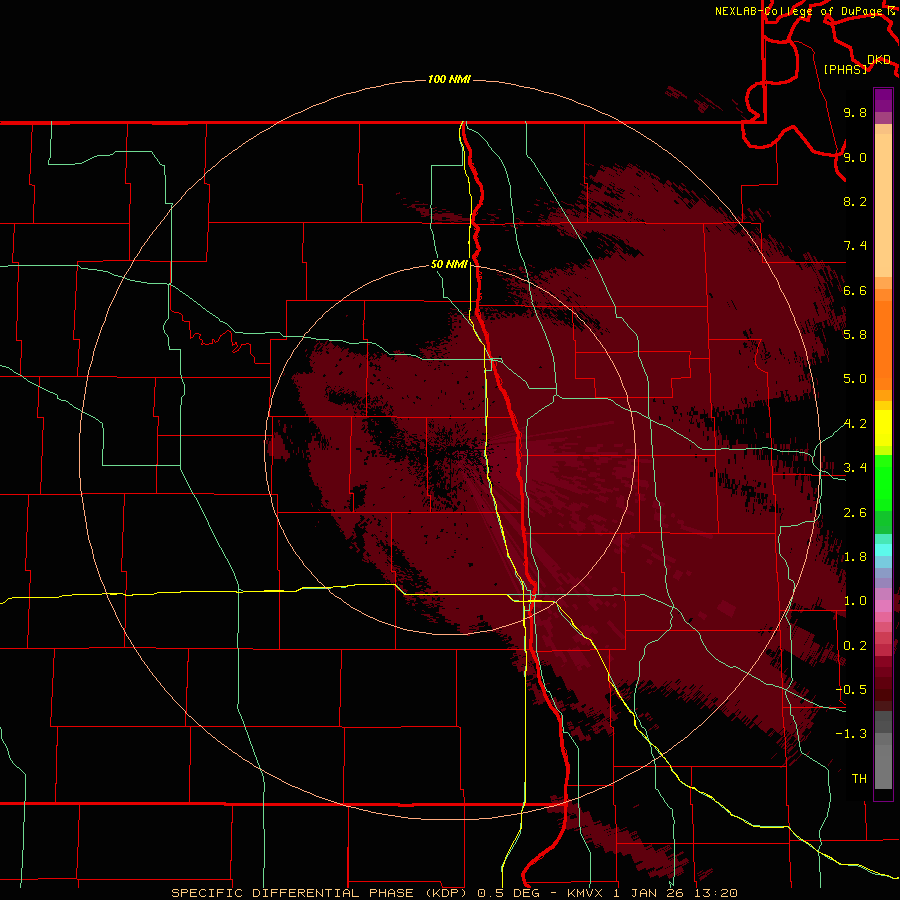Click the 8.2 value on legend
900x900 pixels.
coord(855,201)
